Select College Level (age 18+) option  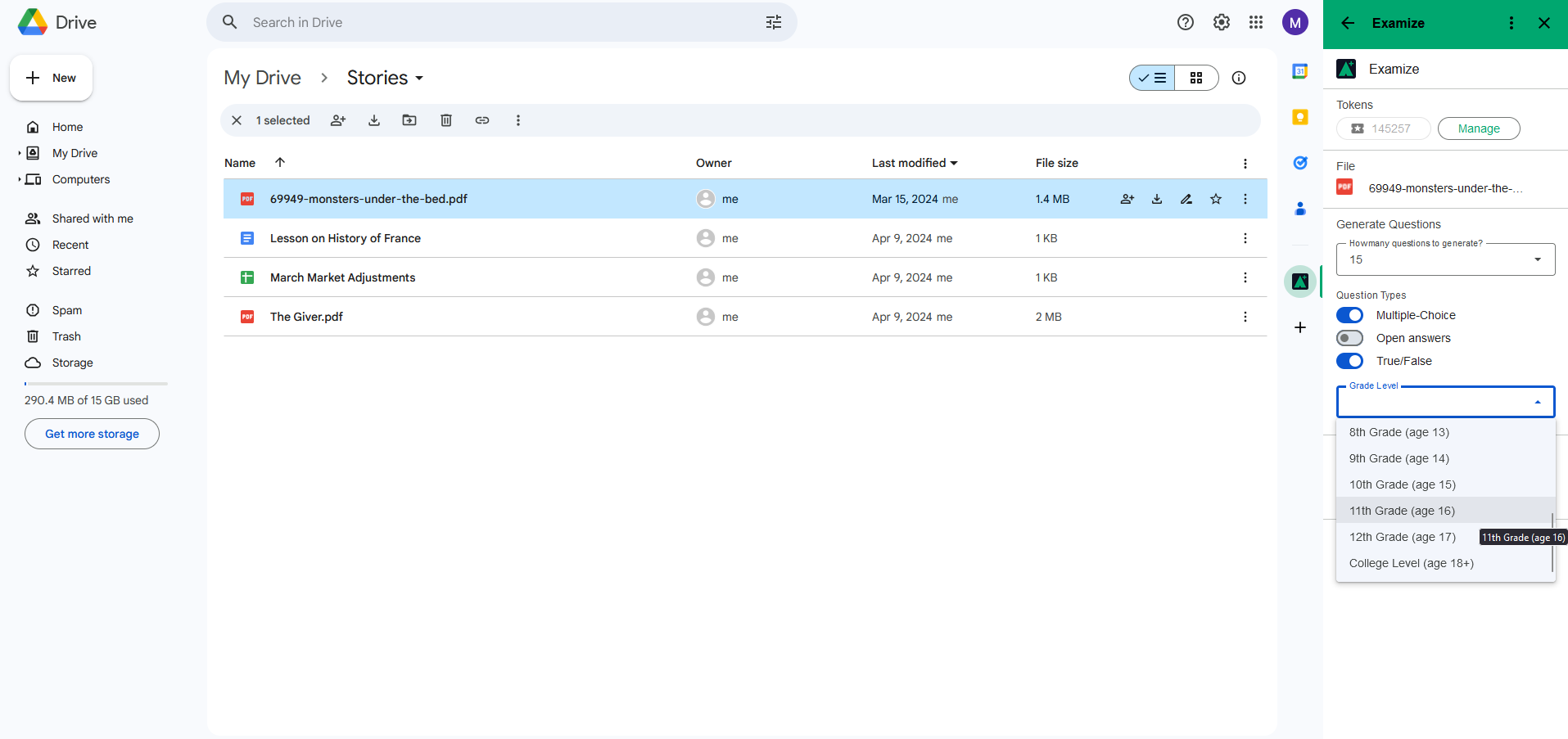[x=1446, y=563]
